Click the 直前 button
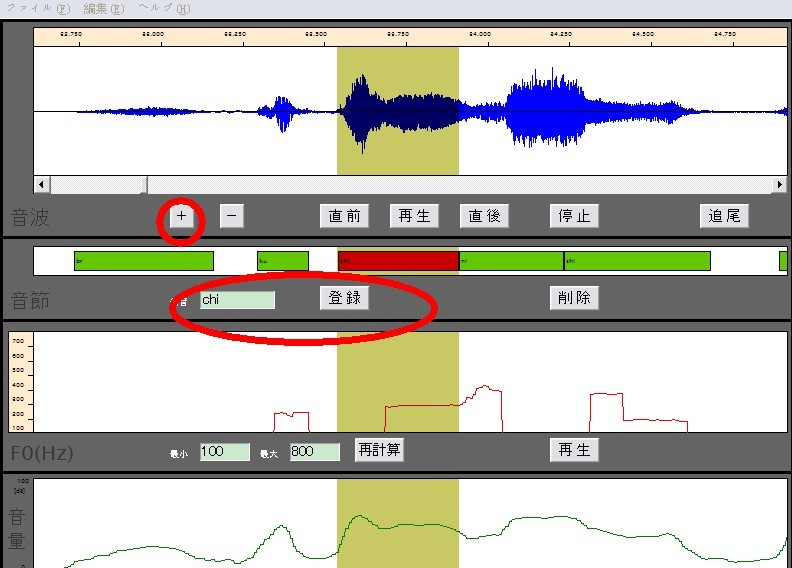This screenshot has height=568, width=792. [344, 216]
